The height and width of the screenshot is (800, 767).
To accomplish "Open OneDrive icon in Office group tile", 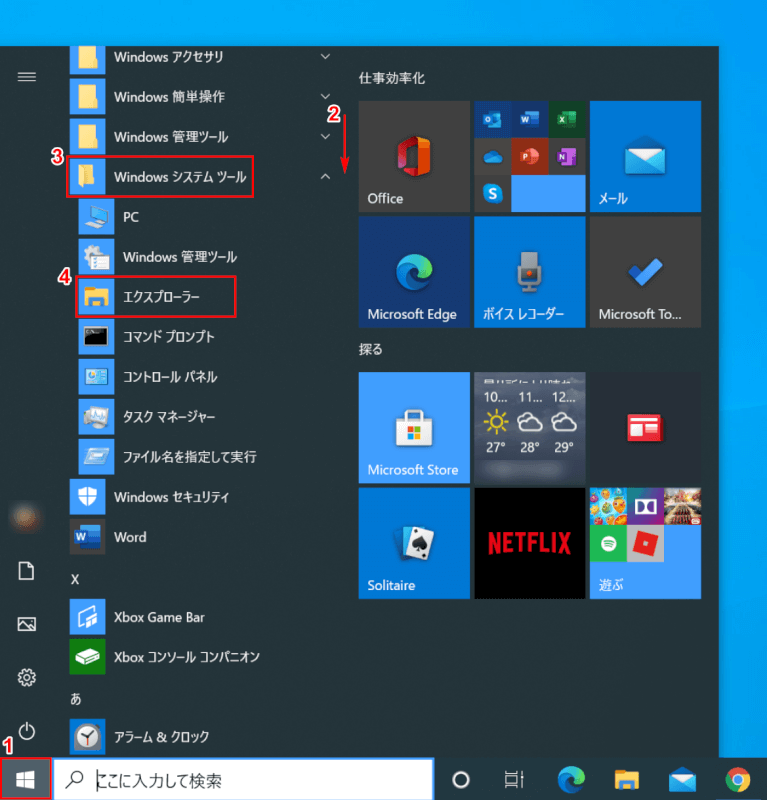I will tap(492, 157).
